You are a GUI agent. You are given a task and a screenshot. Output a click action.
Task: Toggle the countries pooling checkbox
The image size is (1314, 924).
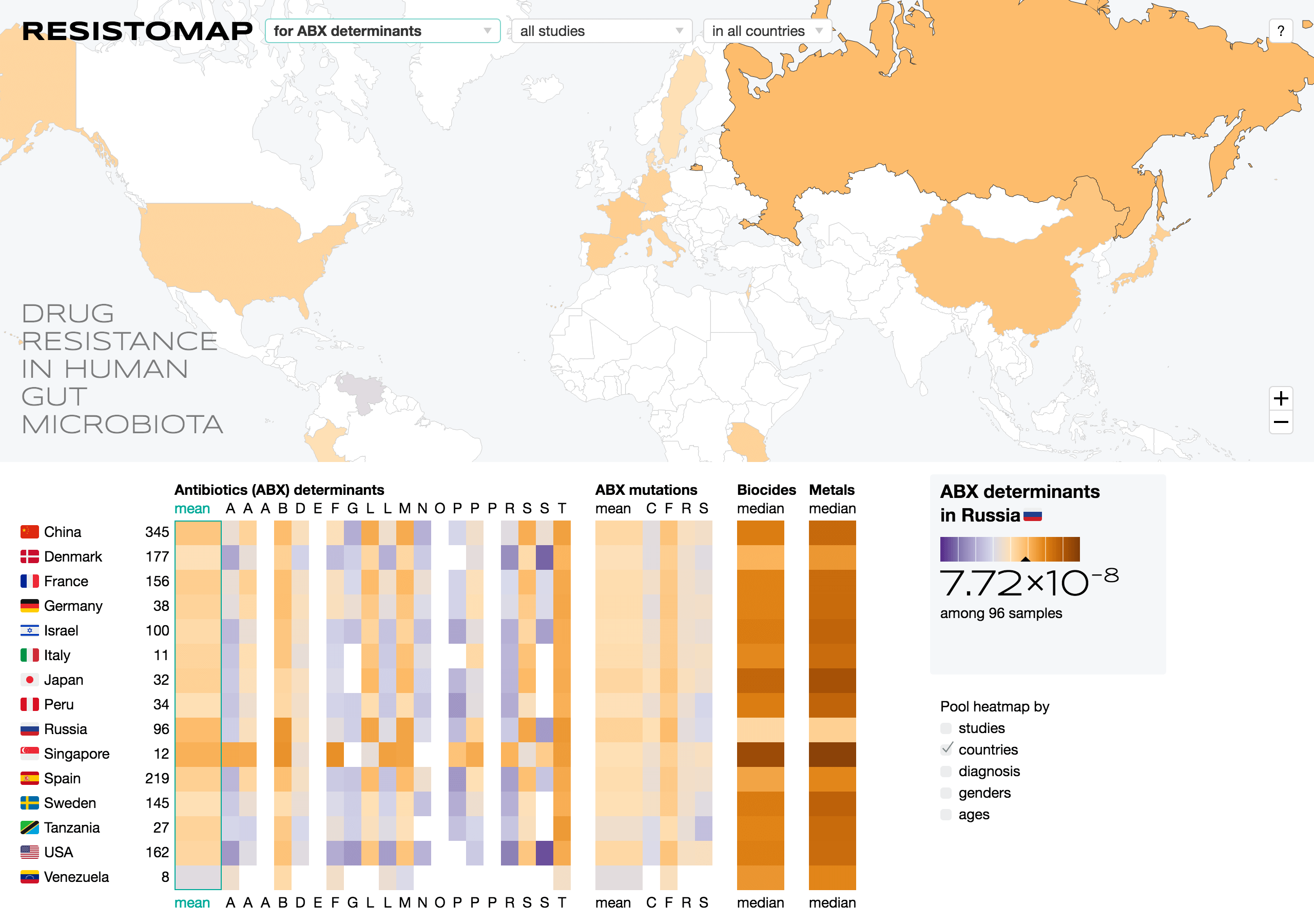point(947,749)
